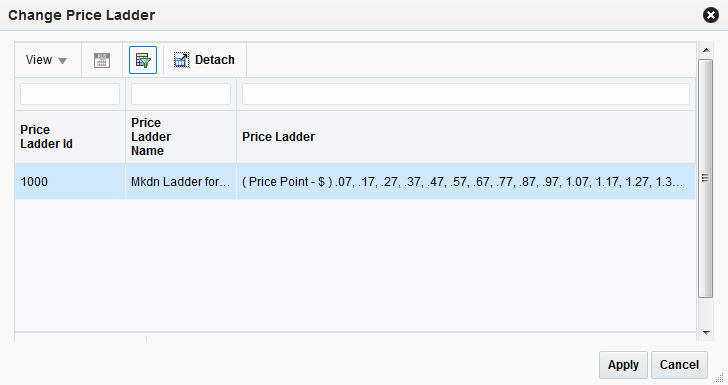Select the Price Point ladder values cell
Screen dimensions: 728x385
466,182
